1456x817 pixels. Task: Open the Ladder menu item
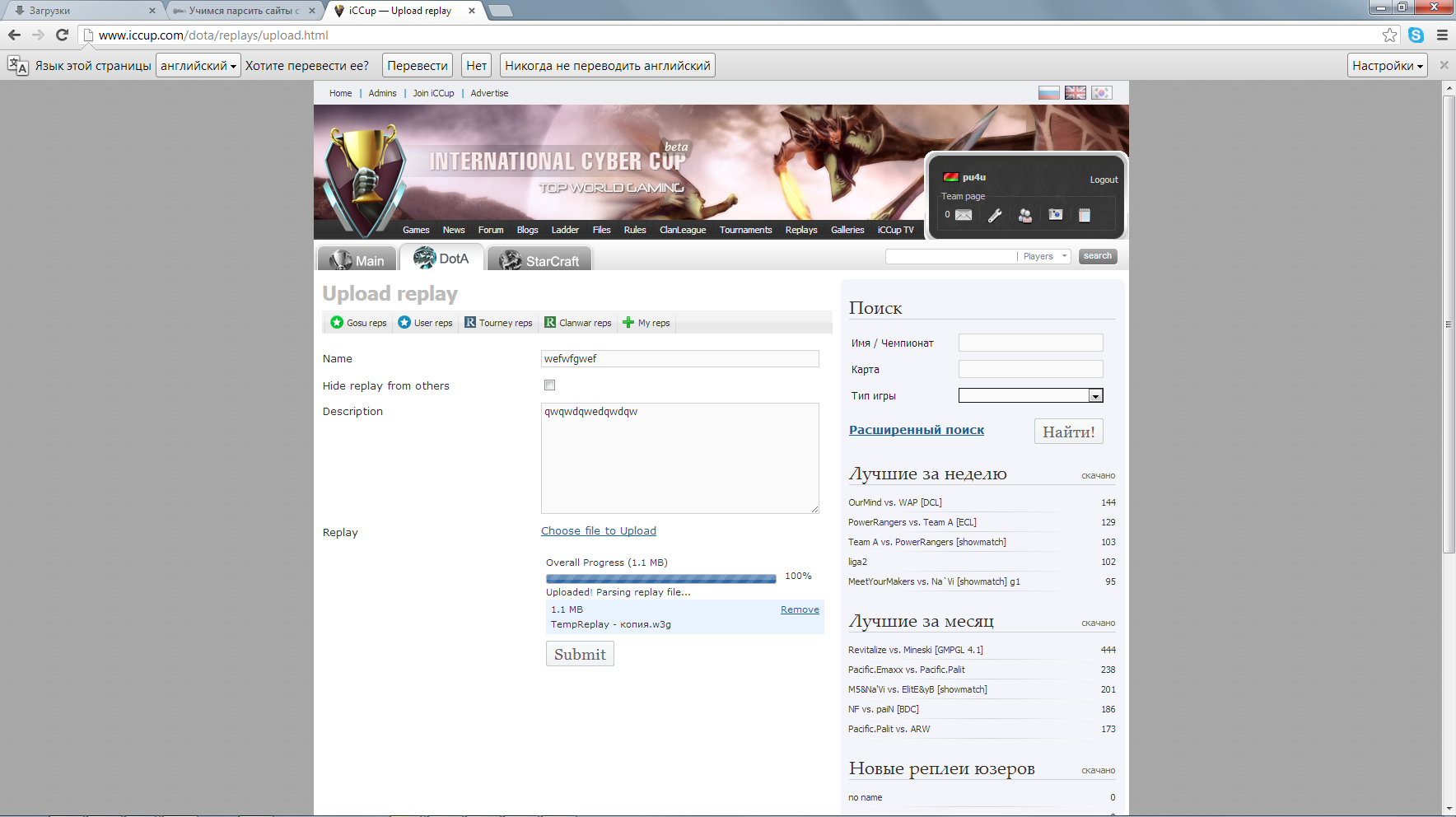(565, 230)
